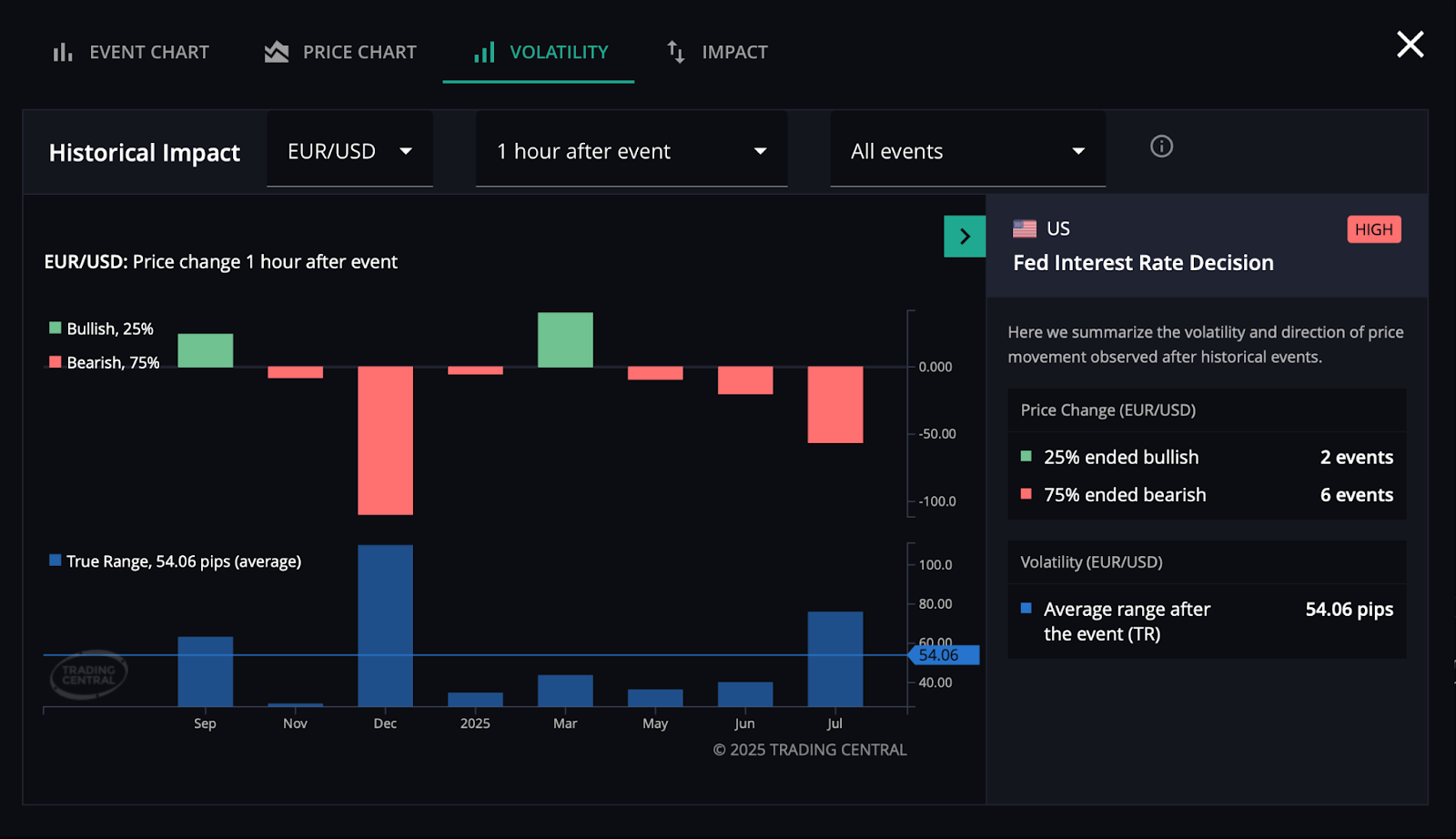
Task: Click the Volatility bars icon
Action: [484, 53]
